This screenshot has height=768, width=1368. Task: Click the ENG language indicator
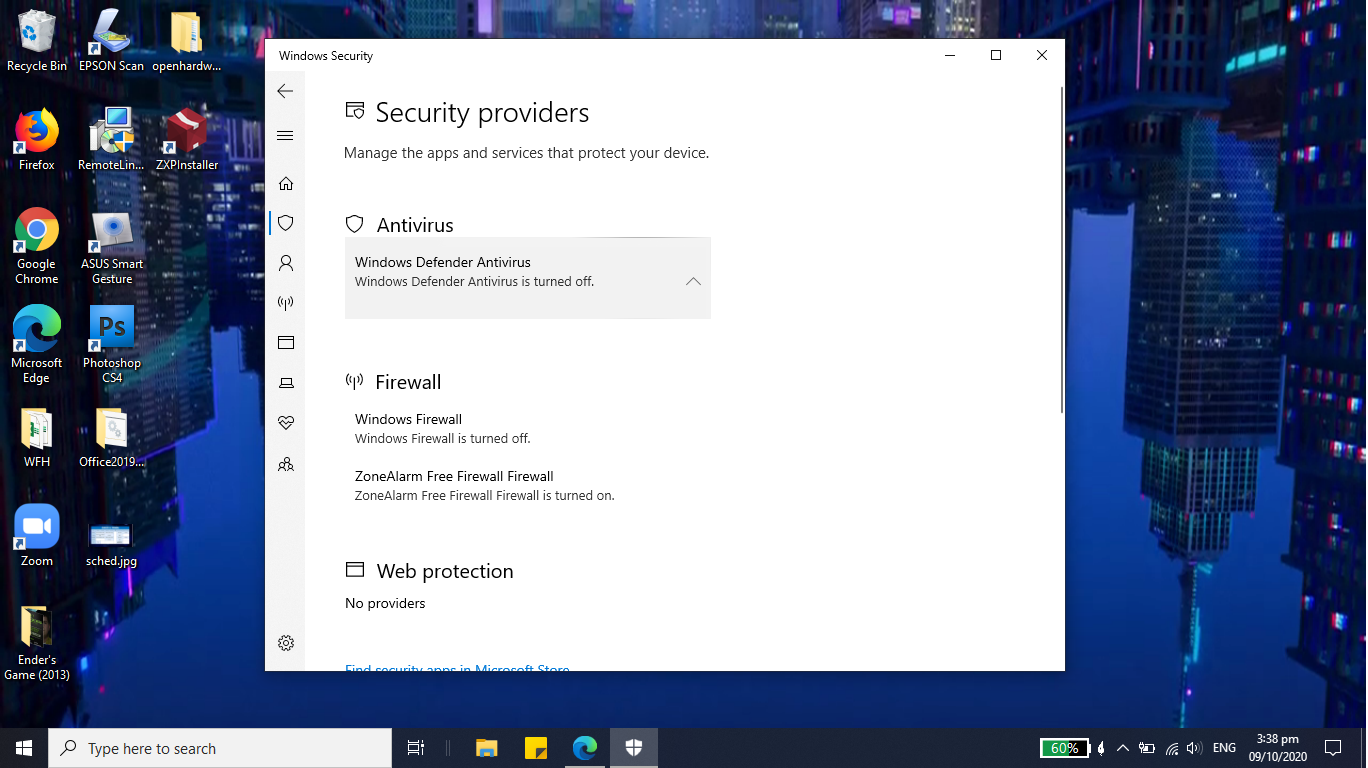click(1224, 748)
